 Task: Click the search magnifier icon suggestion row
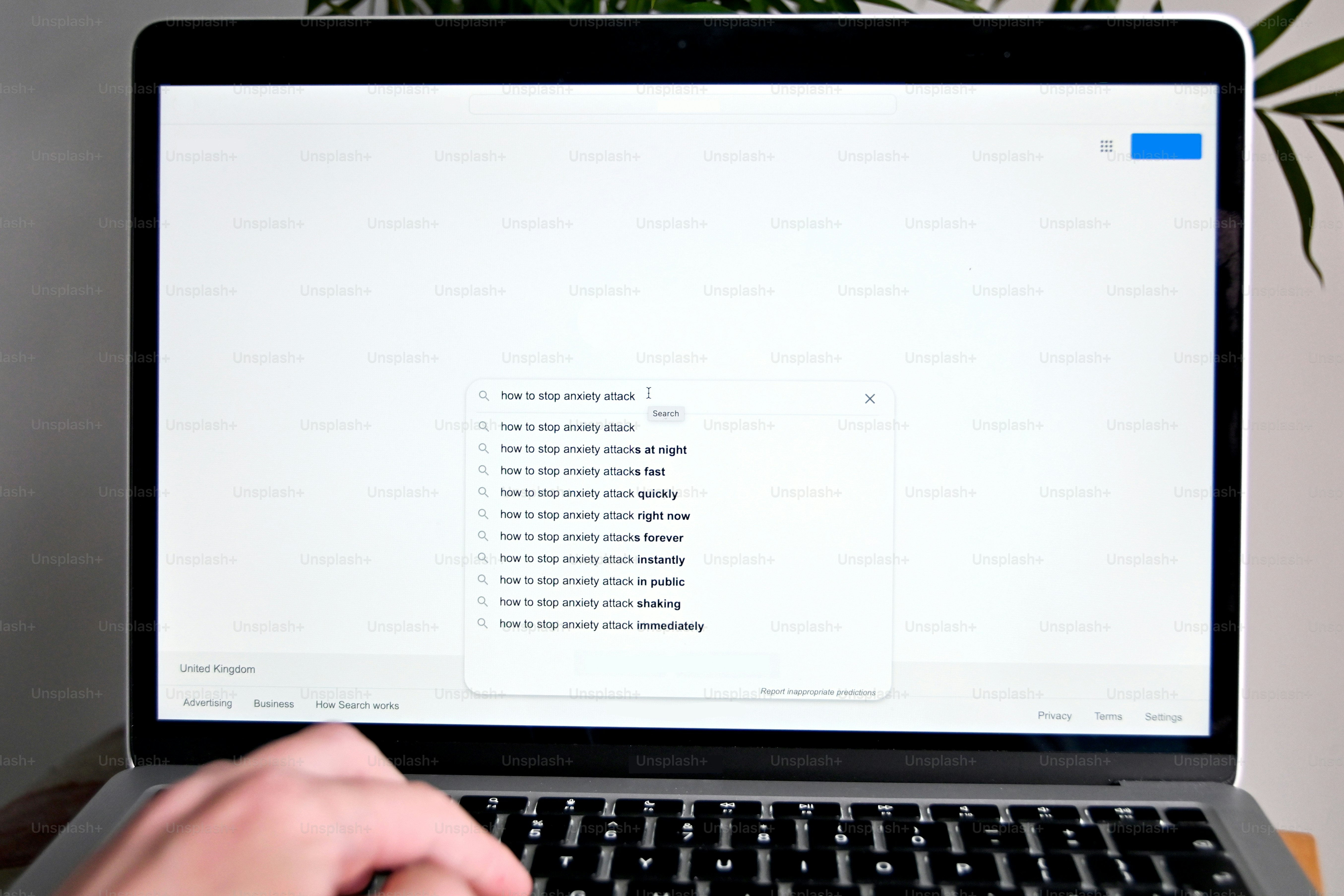484,427
